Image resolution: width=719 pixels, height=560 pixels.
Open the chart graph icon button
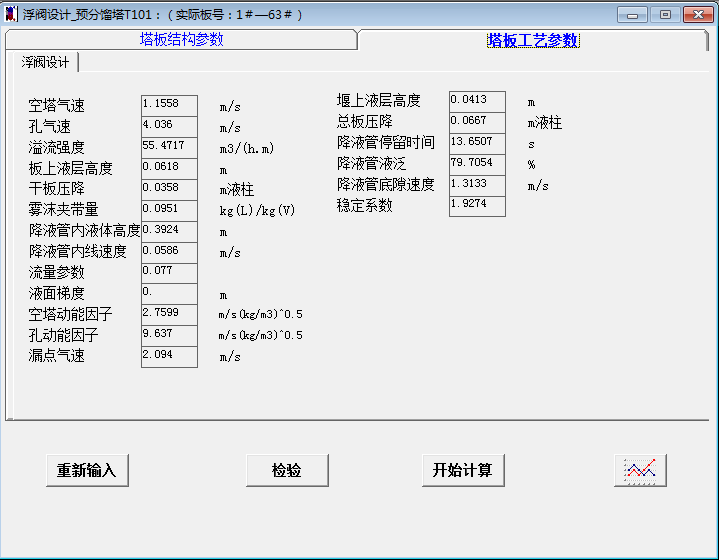click(x=640, y=470)
